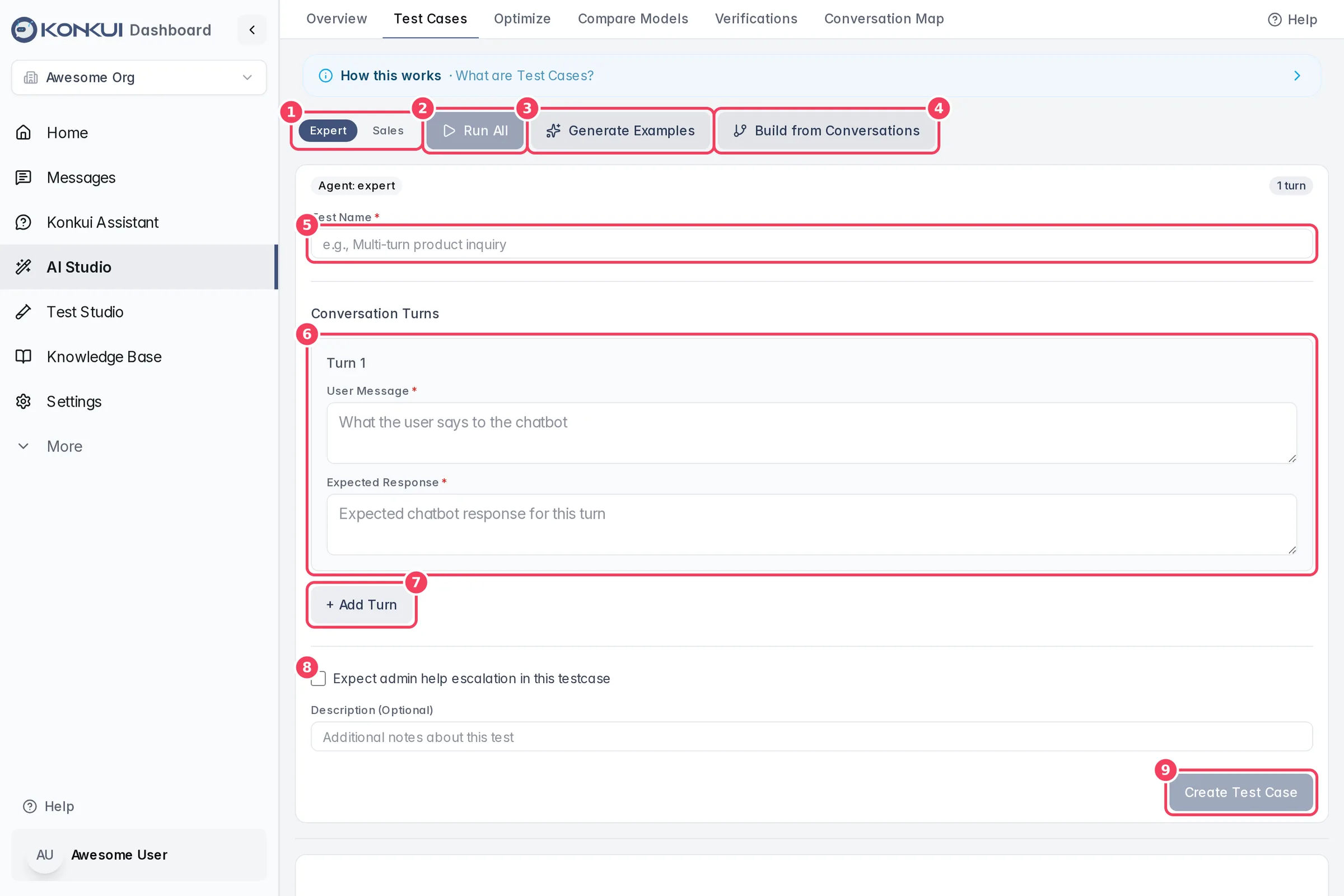Click the top-right Help question icon
Viewport: 1344px width, 896px height.
[x=1275, y=20]
